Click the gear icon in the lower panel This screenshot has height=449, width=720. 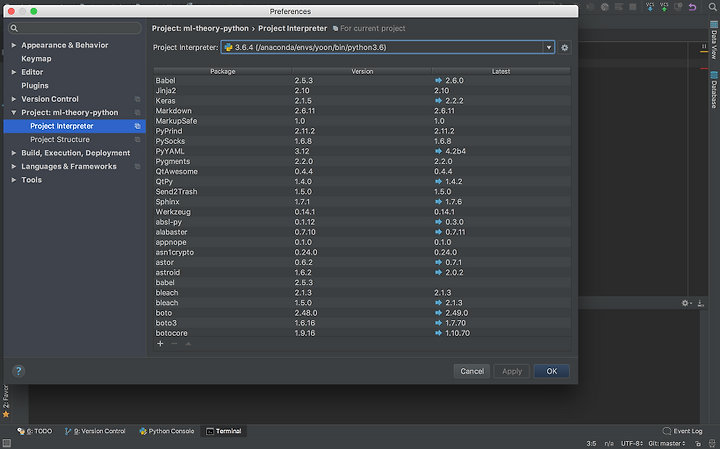pyautogui.click(x=686, y=303)
